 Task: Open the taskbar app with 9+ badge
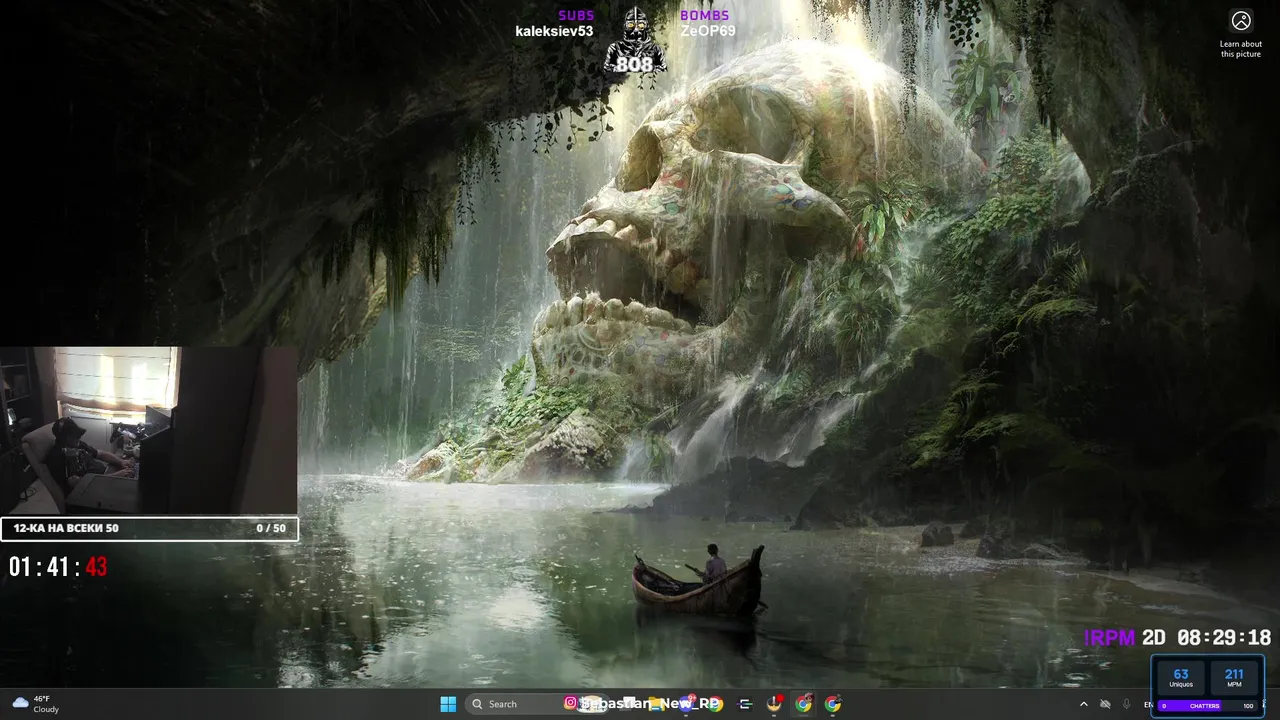(686, 704)
